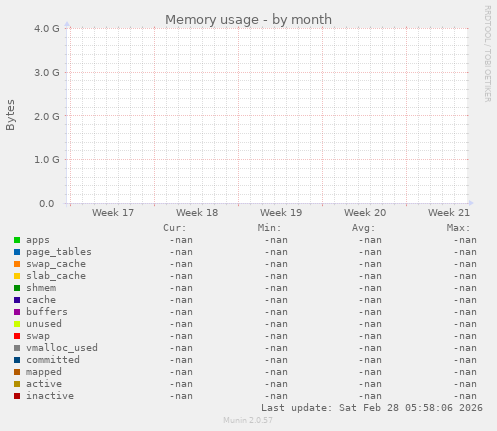Click the orange swap_cache legend swatch
The image size is (497, 431).
17,264
